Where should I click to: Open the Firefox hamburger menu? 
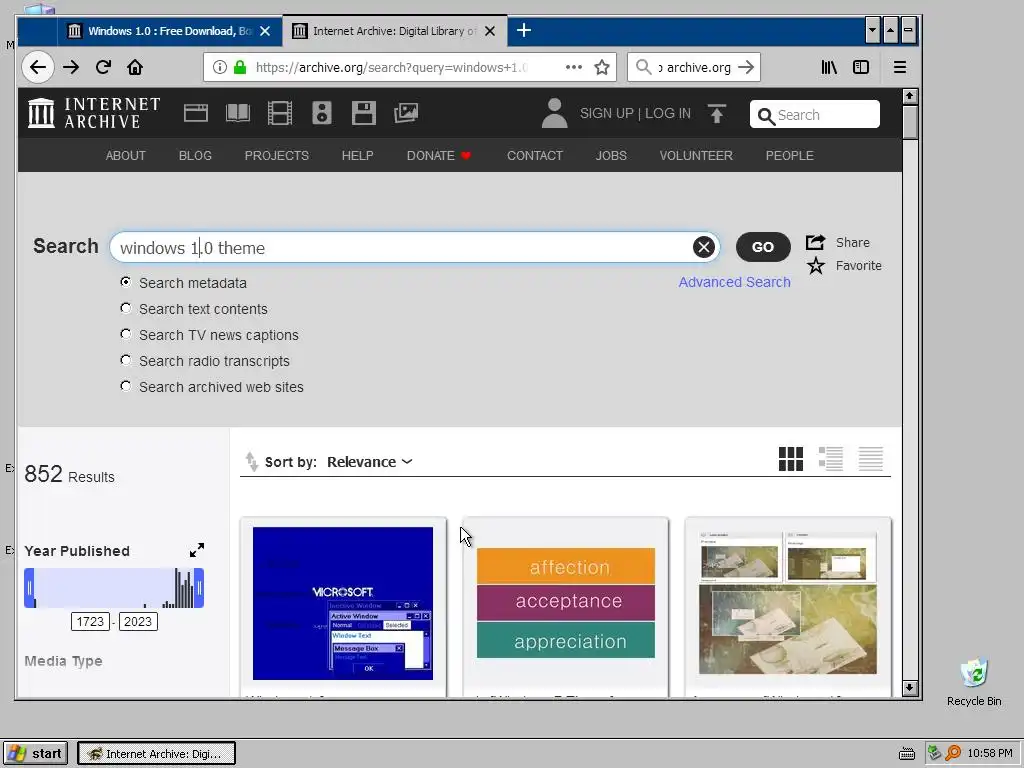tap(900, 67)
